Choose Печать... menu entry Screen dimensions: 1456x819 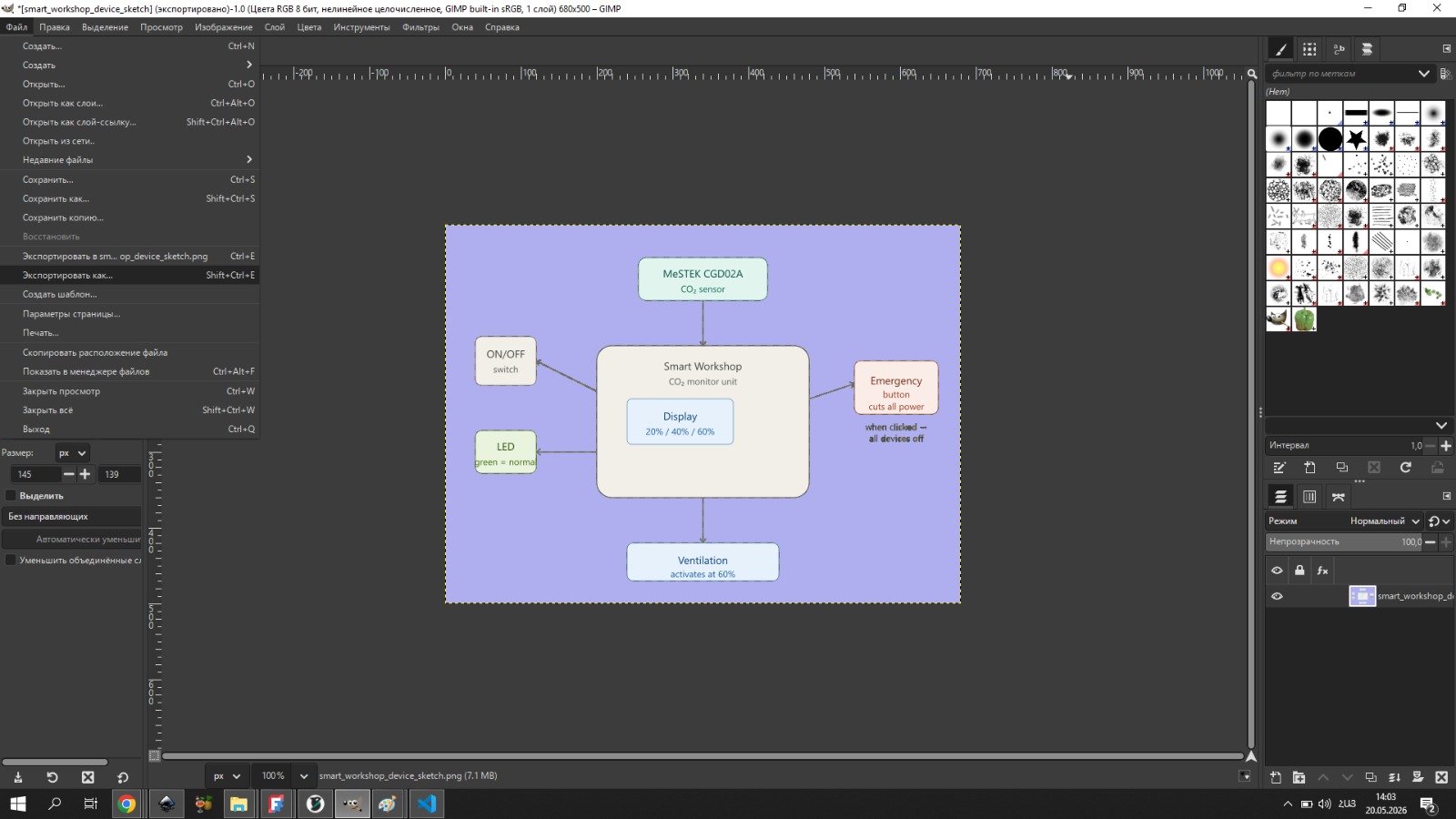[129, 333]
